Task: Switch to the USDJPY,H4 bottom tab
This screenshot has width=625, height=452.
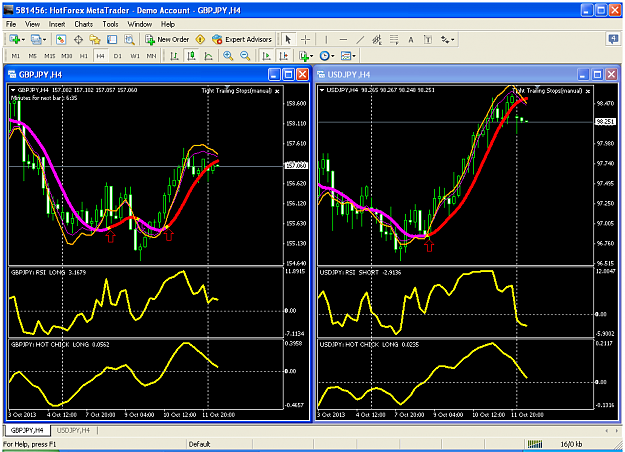Action: tap(73, 430)
